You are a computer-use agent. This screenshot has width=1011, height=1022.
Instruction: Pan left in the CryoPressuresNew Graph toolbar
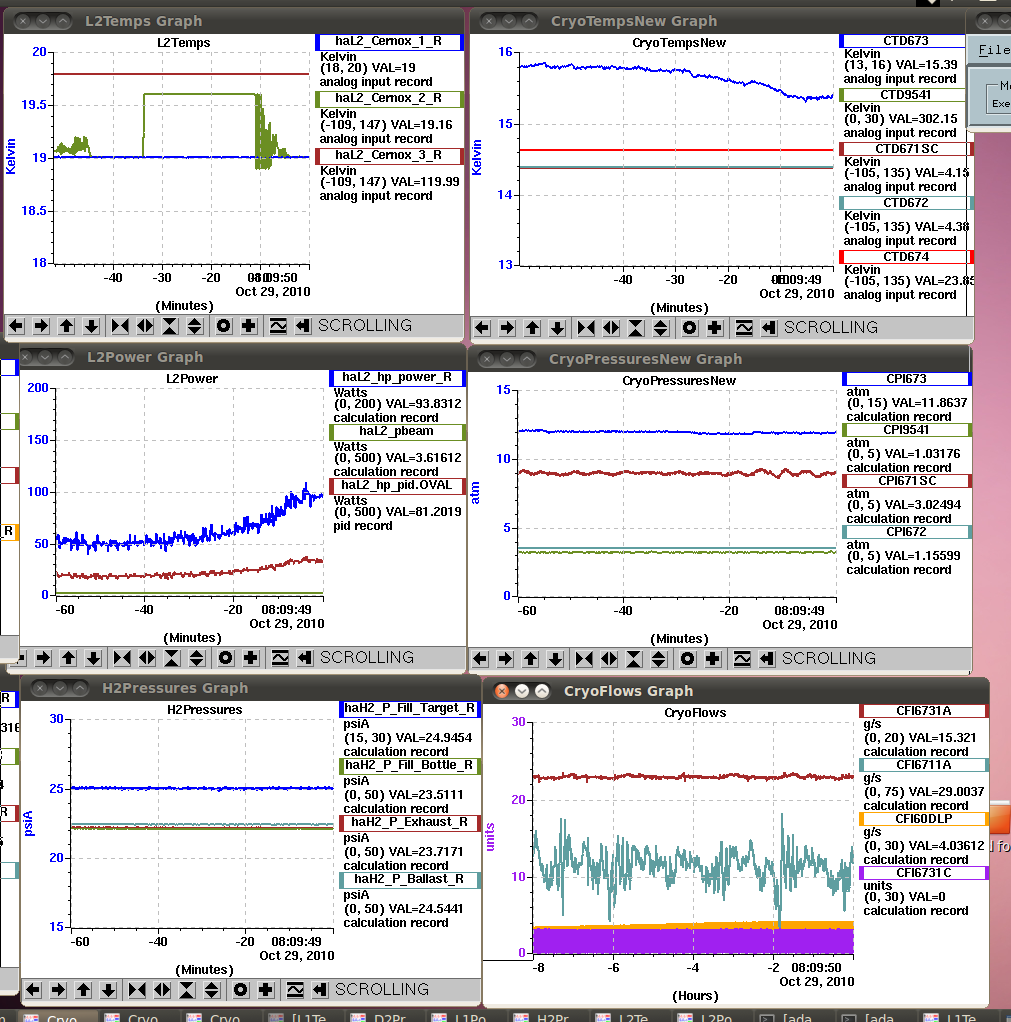[x=480, y=659]
